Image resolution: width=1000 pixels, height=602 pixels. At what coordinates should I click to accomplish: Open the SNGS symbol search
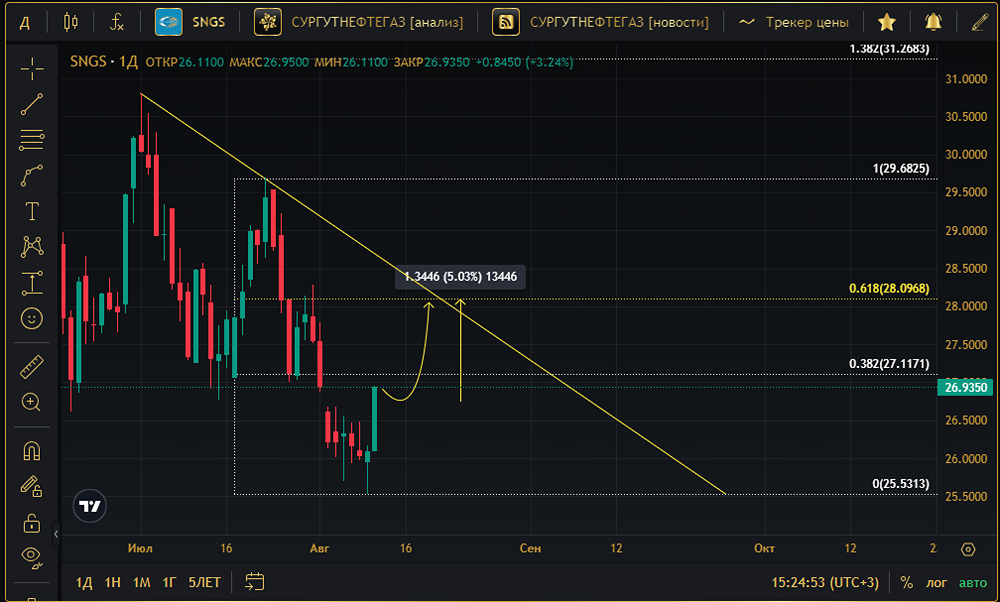[x=191, y=22]
